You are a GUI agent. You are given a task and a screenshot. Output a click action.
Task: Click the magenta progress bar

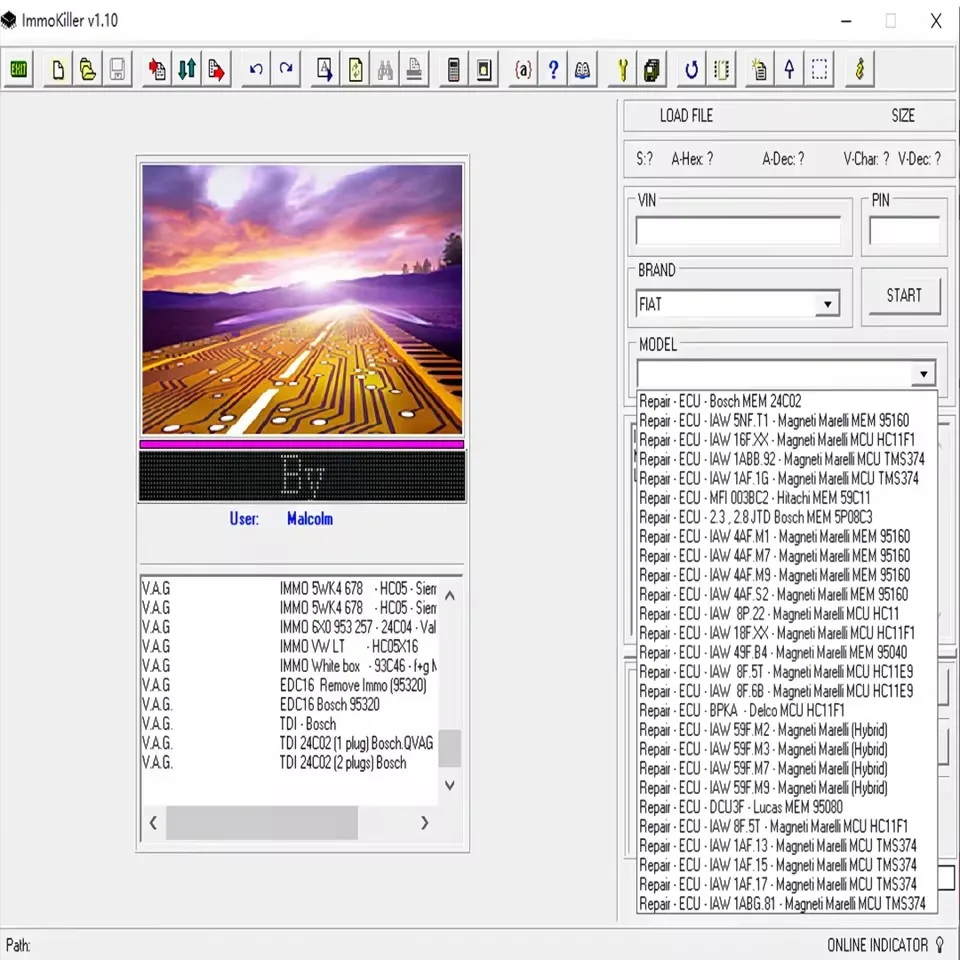coord(302,443)
